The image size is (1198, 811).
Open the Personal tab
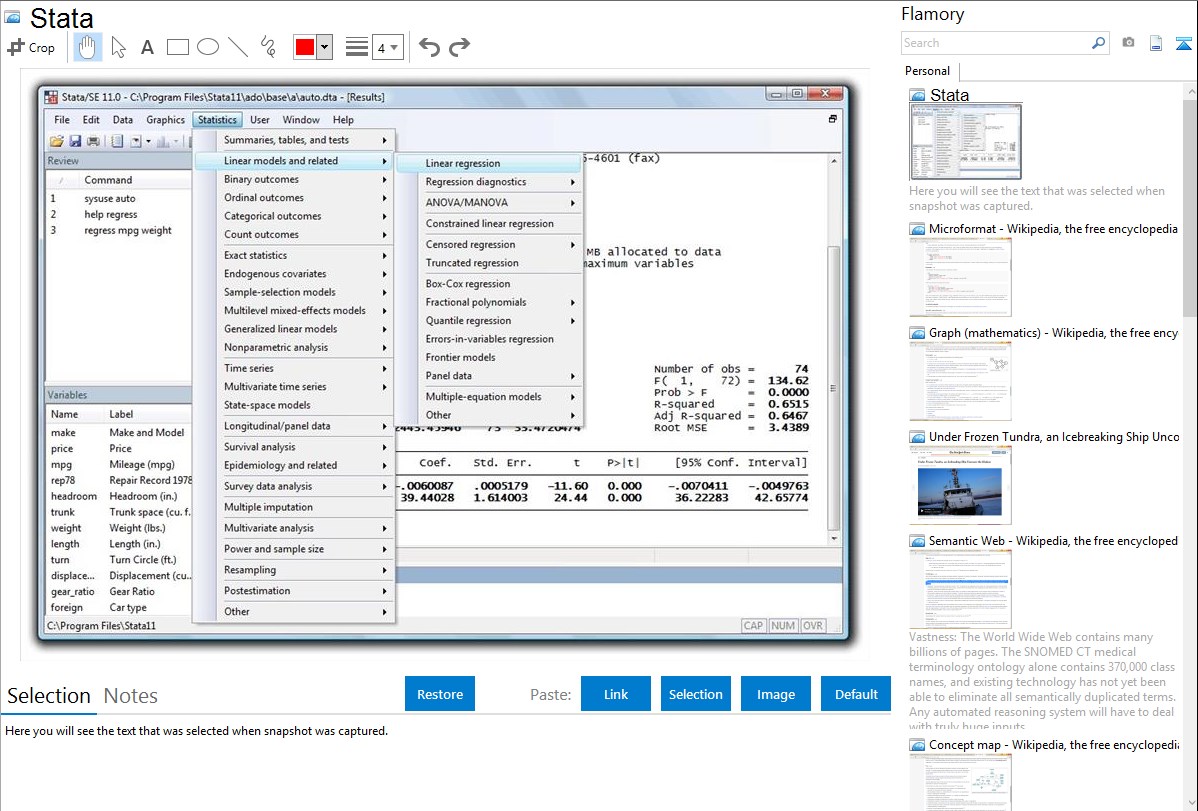click(x=927, y=71)
